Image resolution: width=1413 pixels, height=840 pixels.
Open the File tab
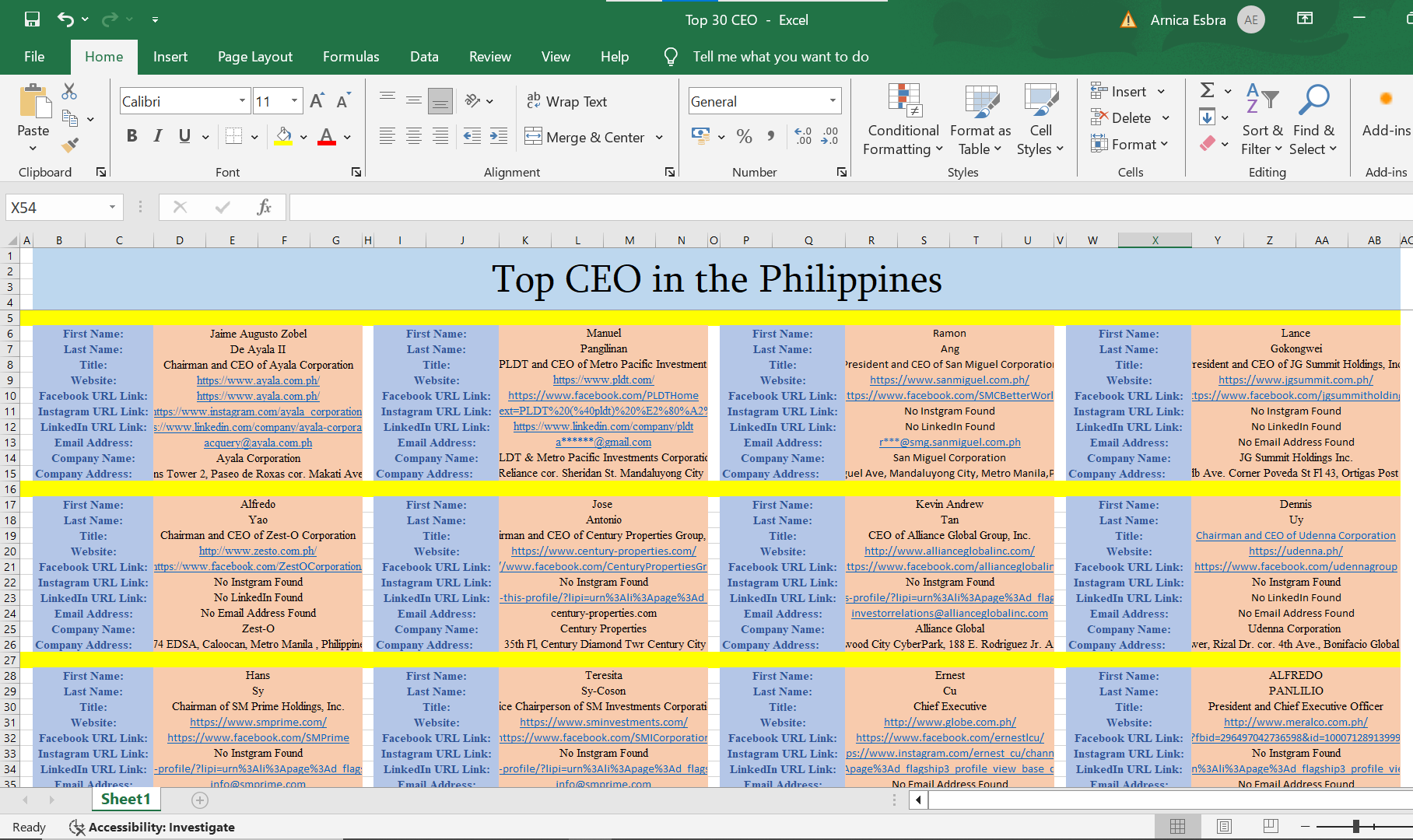tap(34, 57)
